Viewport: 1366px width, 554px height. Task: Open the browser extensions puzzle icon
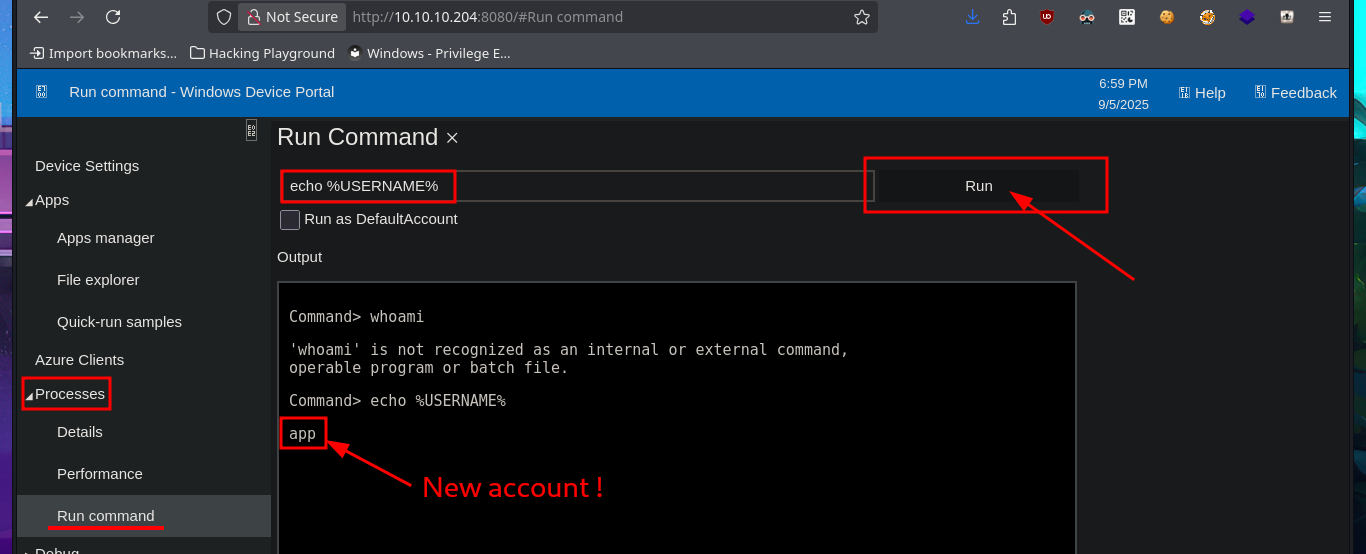point(1009,17)
